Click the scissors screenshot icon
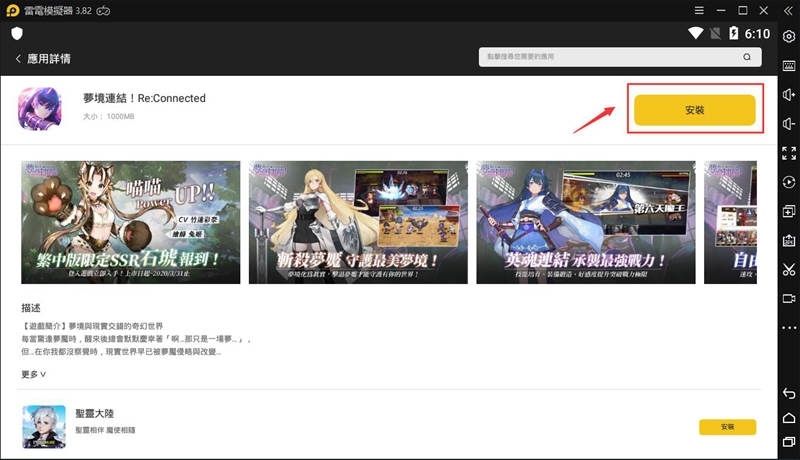The width and height of the screenshot is (800, 460). click(x=789, y=269)
